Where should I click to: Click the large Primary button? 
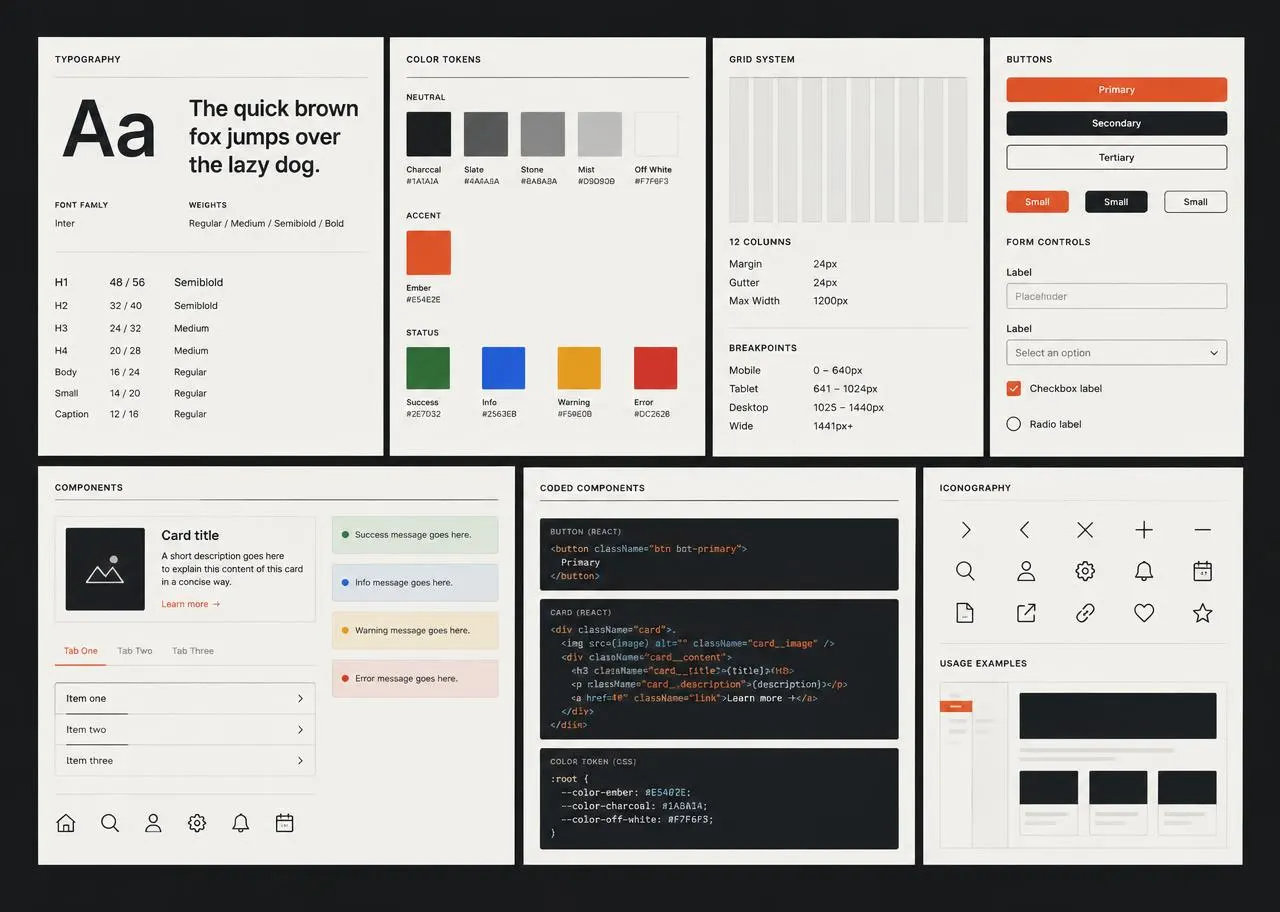[1116, 90]
